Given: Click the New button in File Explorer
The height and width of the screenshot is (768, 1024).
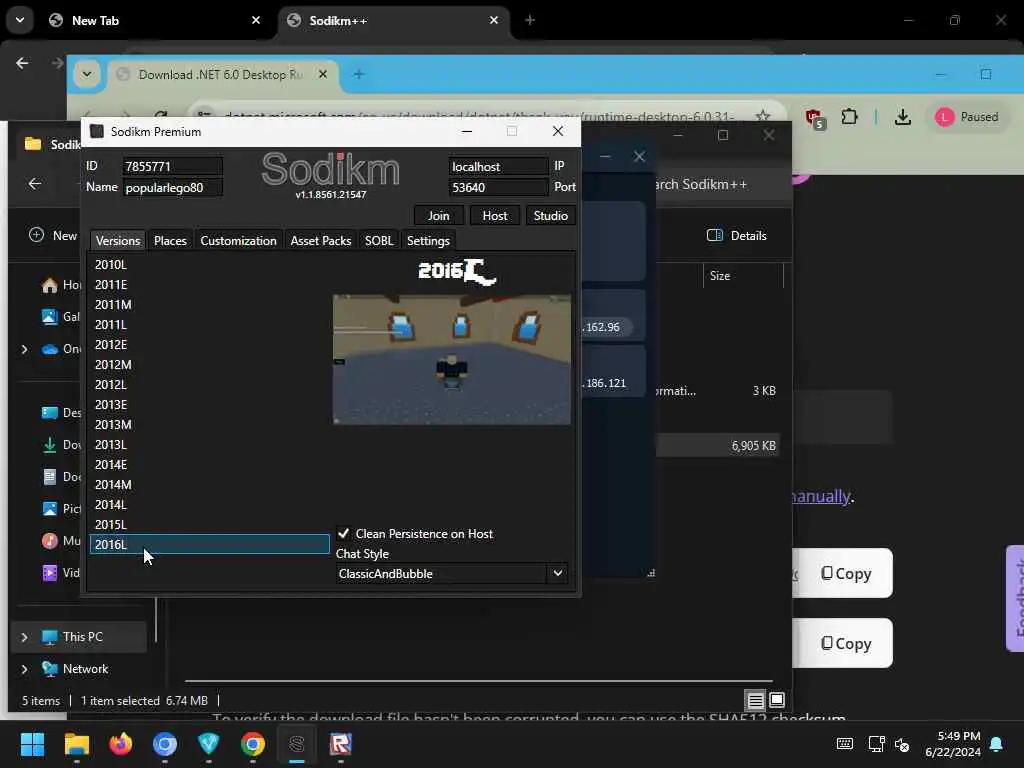Looking at the screenshot, I should [x=54, y=235].
